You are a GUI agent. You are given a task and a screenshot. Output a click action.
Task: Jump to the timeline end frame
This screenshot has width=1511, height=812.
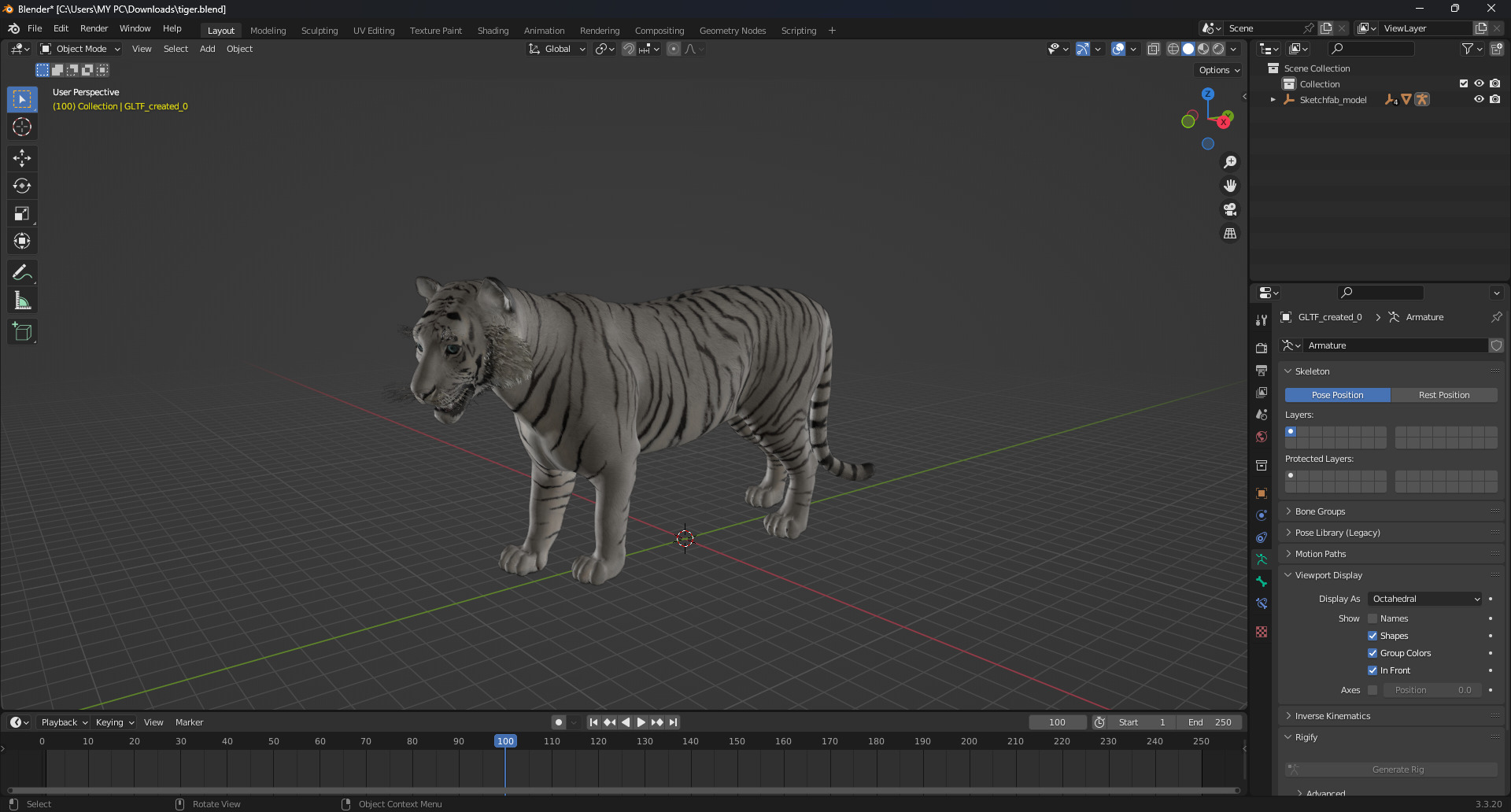(673, 722)
